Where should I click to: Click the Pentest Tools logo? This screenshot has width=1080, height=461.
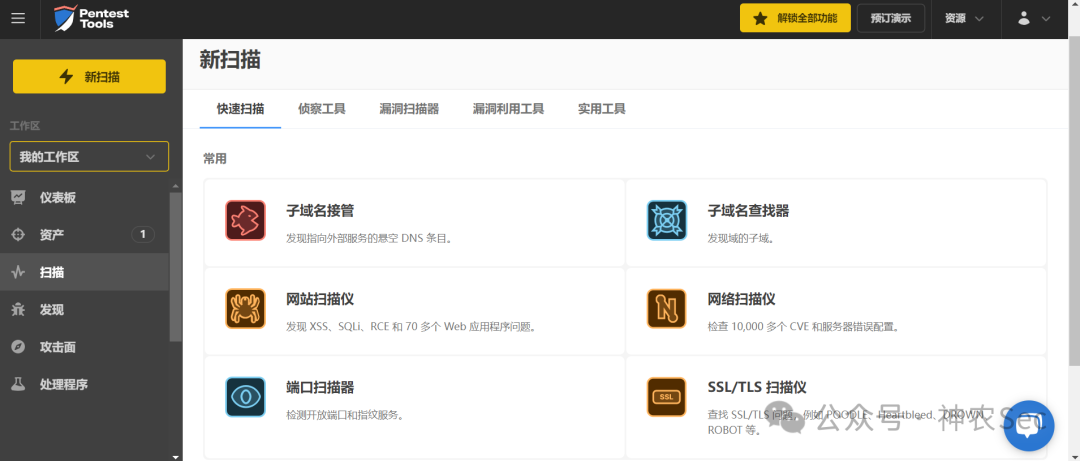[92, 19]
